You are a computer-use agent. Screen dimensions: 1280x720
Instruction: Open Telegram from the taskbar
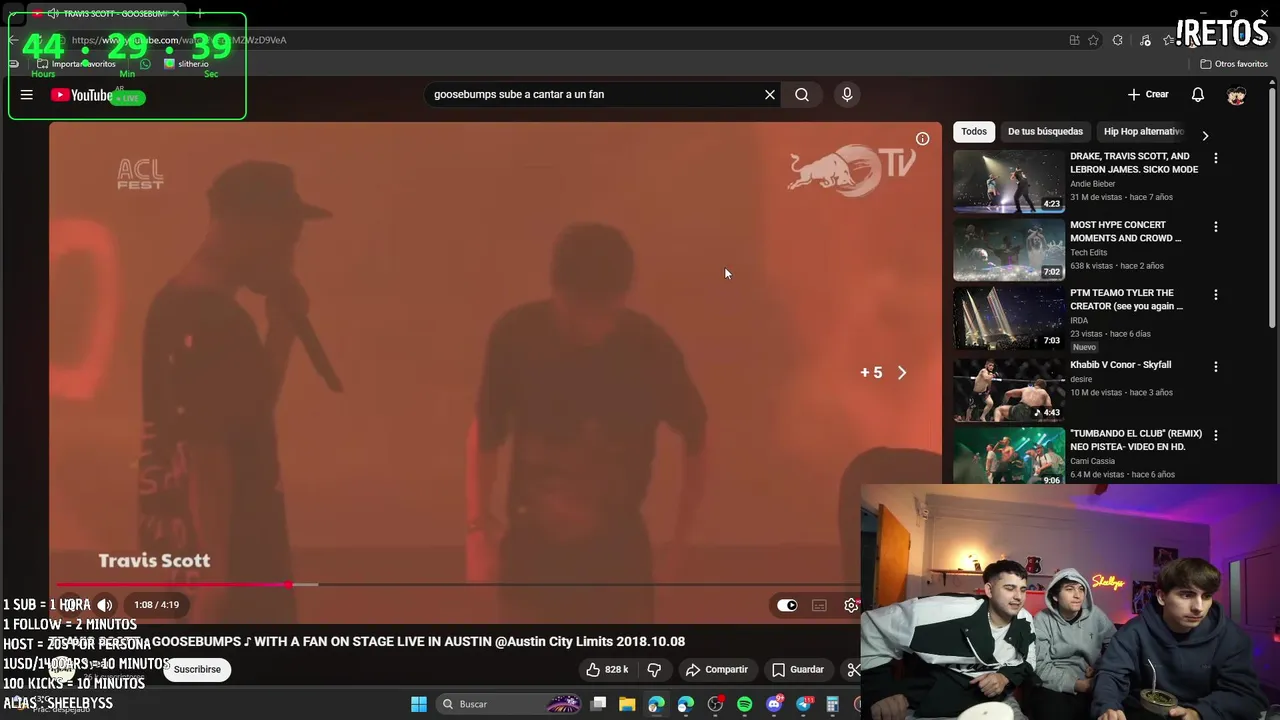[x=803, y=704]
